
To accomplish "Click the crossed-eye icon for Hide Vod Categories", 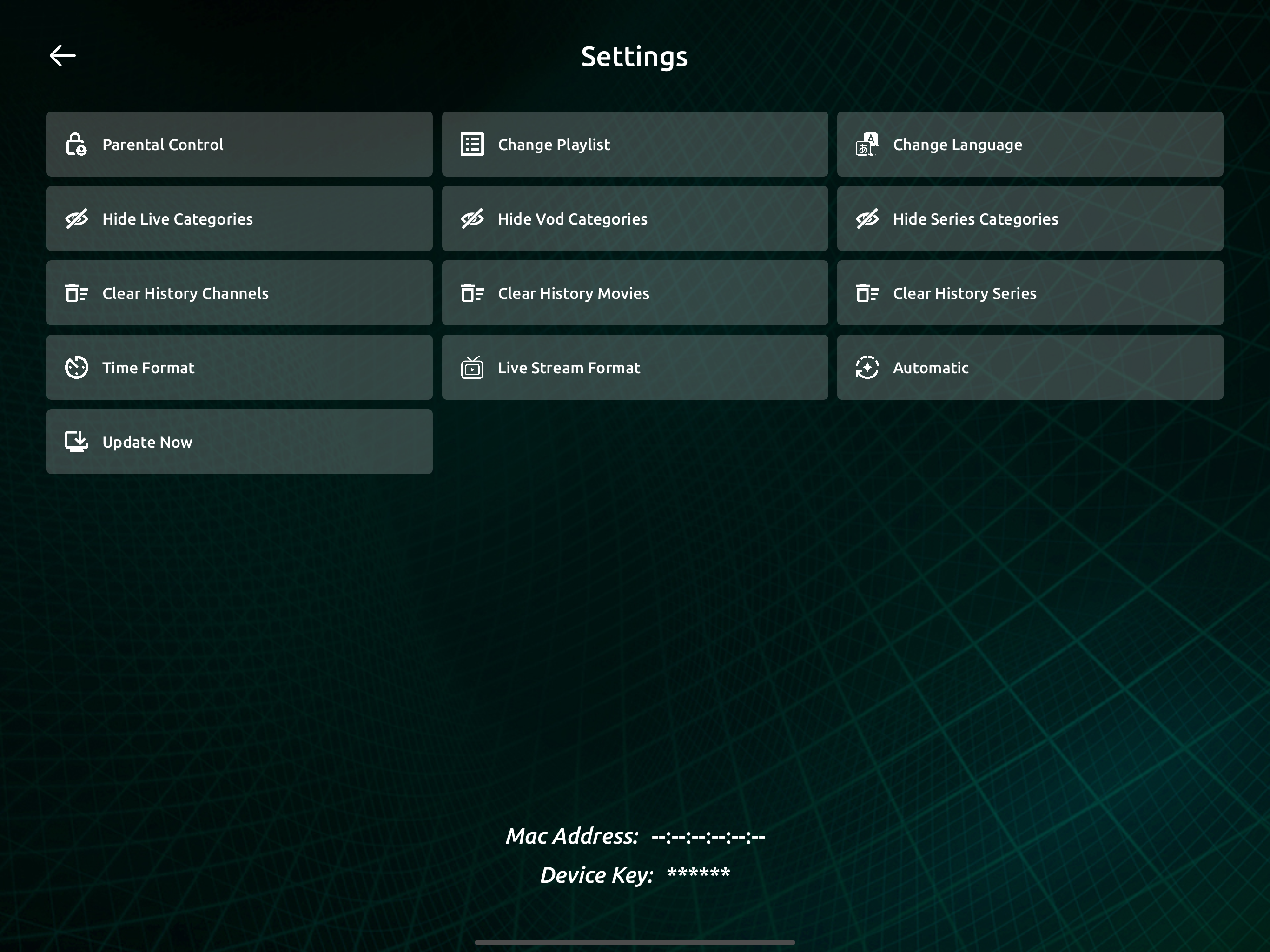I will click(x=472, y=219).
